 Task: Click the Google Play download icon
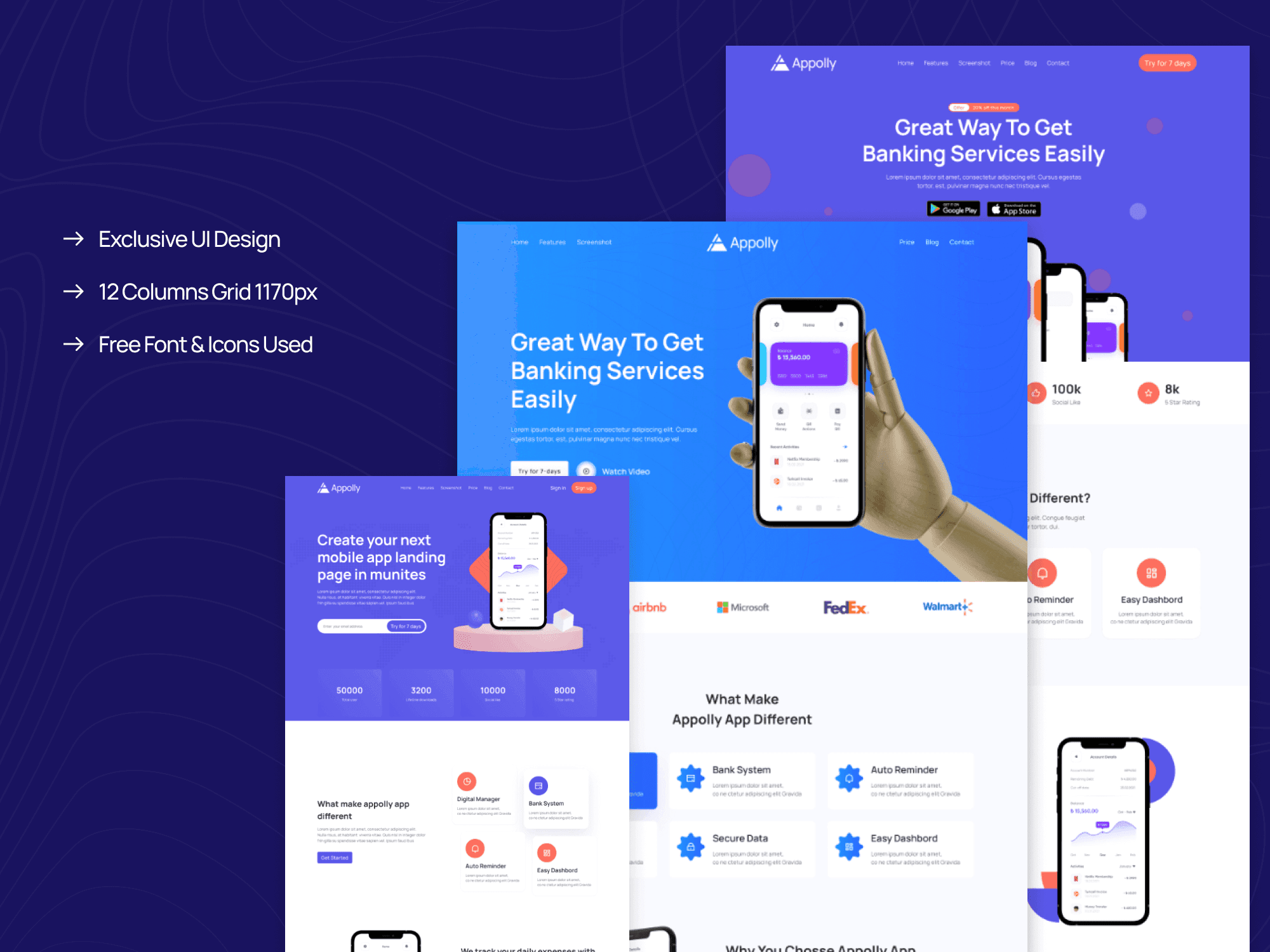coord(943,207)
